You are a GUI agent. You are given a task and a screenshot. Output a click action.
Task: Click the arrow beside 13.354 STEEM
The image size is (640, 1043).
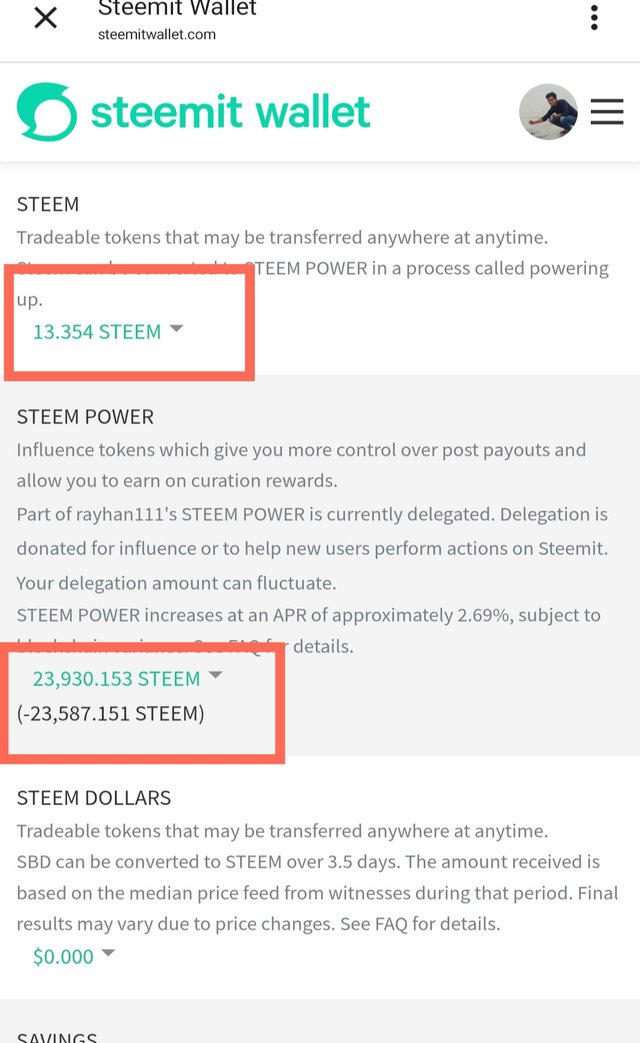point(177,328)
